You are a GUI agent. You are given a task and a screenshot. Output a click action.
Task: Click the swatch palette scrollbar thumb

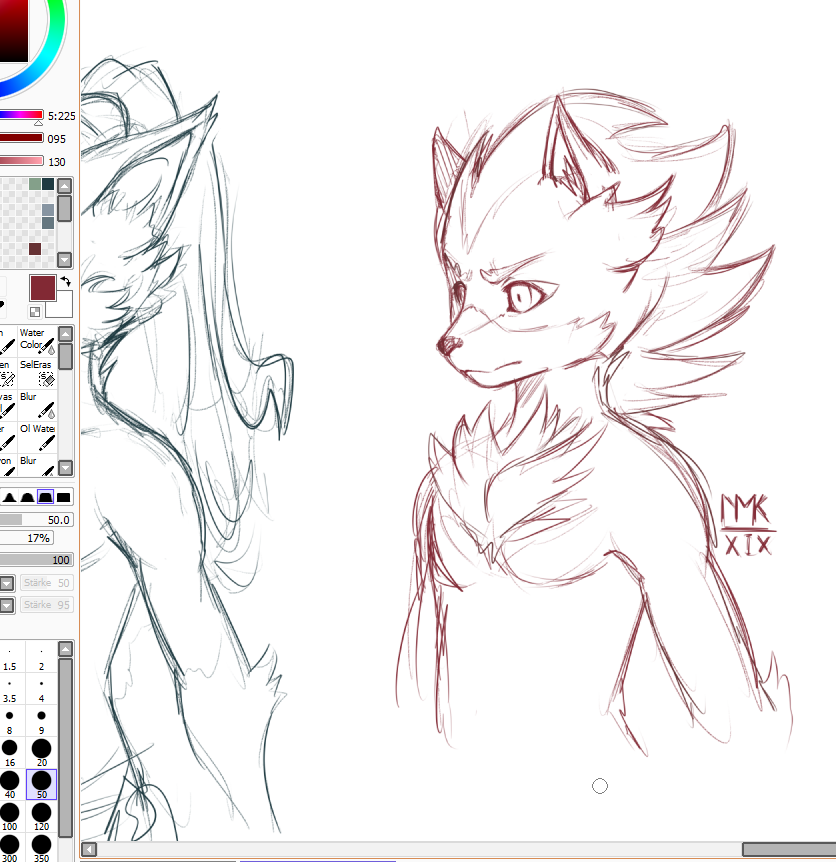pyautogui.click(x=65, y=208)
